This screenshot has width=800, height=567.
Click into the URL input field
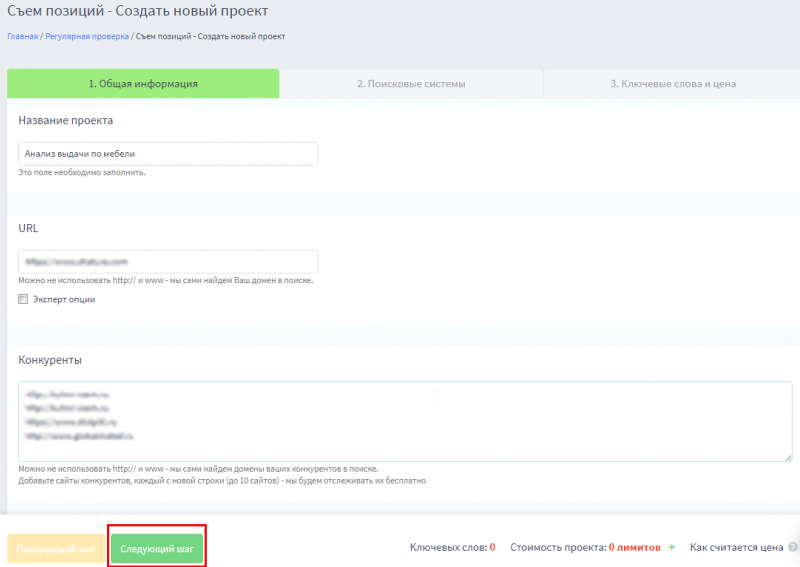click(168, 262)
